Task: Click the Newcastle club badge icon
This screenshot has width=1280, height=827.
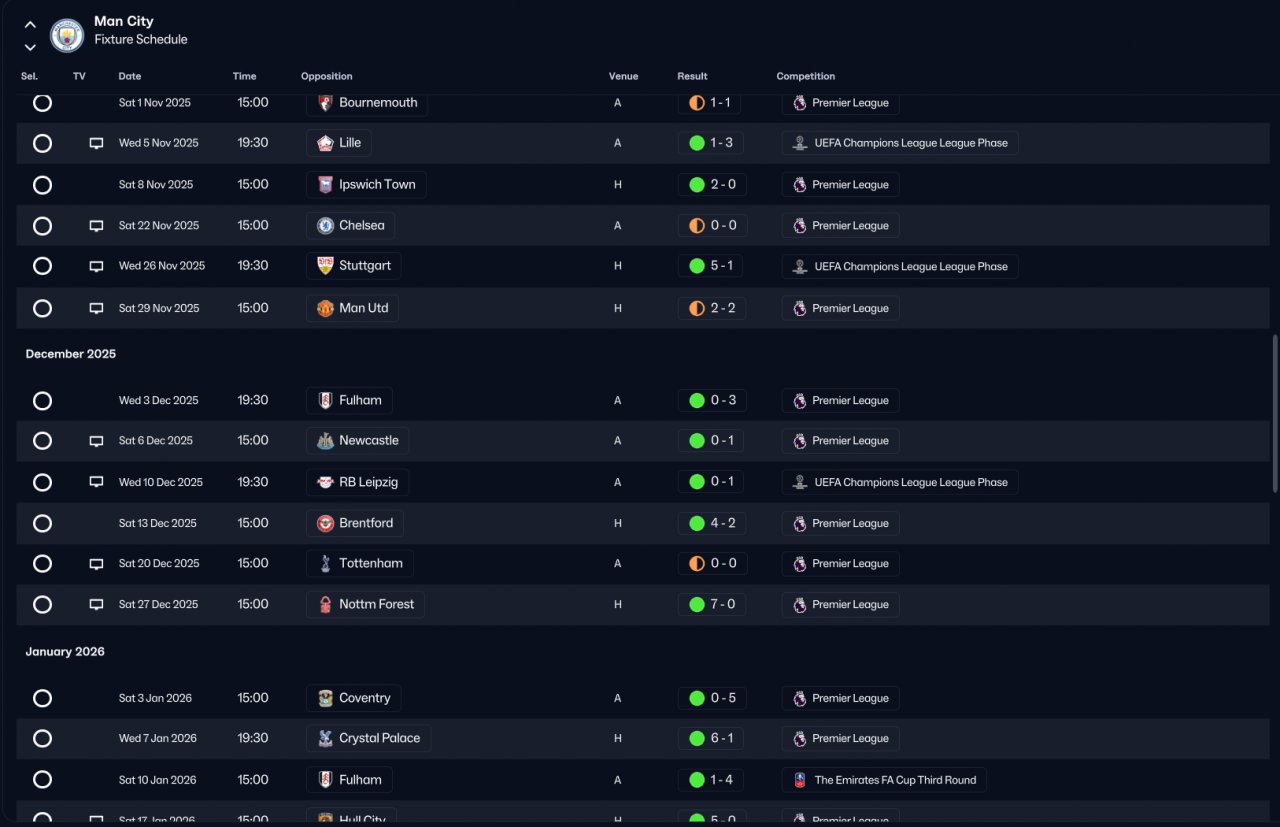Action: (325, 441)
